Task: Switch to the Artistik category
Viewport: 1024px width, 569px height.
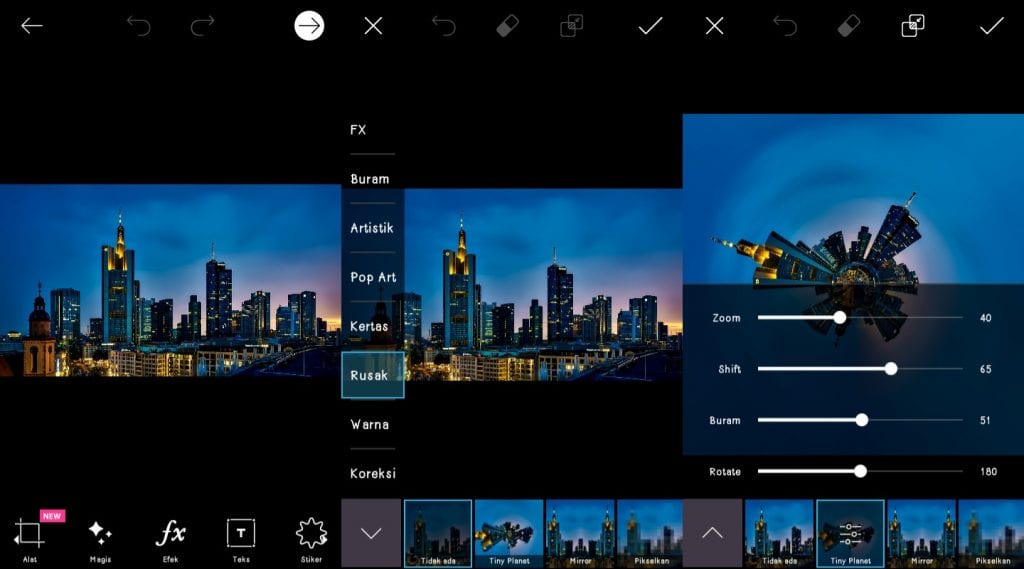Action: pyautogui.click(x=372, y=228)
